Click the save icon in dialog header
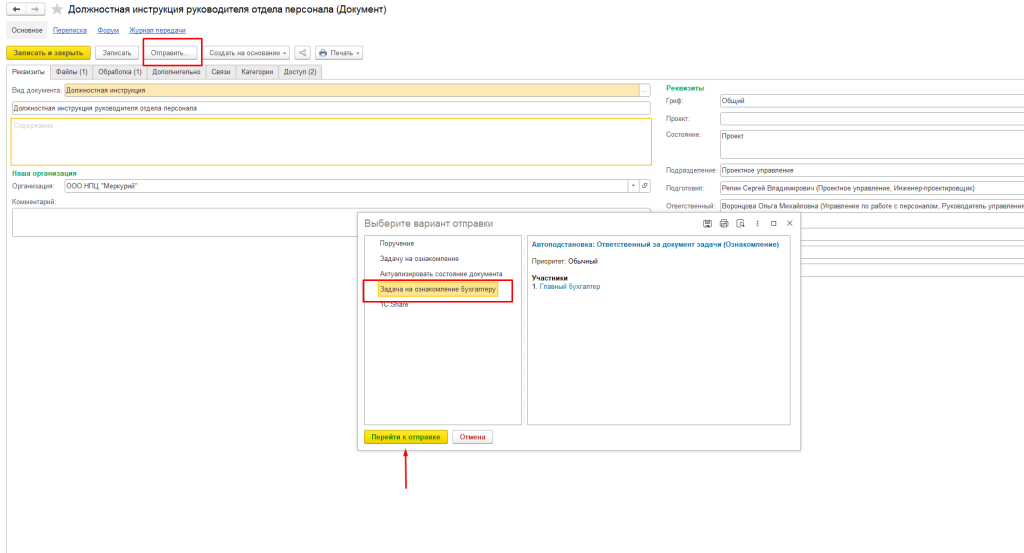 708,223
